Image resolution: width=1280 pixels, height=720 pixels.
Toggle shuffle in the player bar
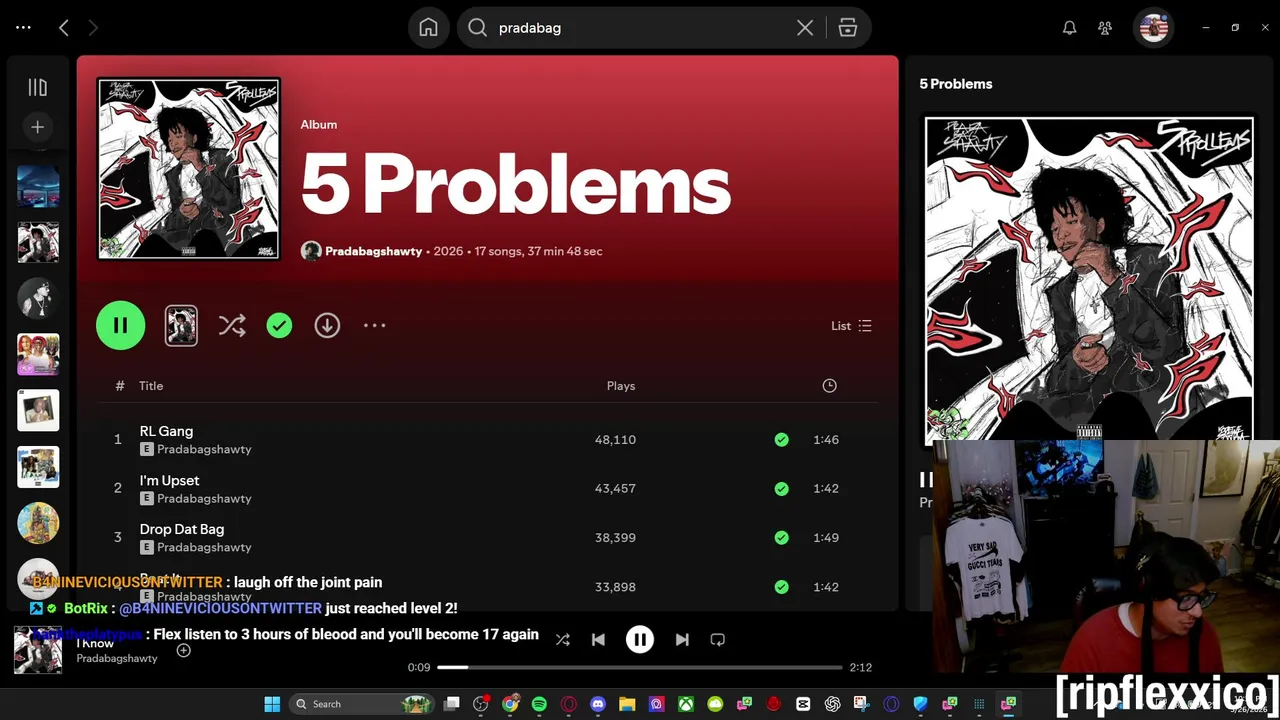tap(562, 640)
